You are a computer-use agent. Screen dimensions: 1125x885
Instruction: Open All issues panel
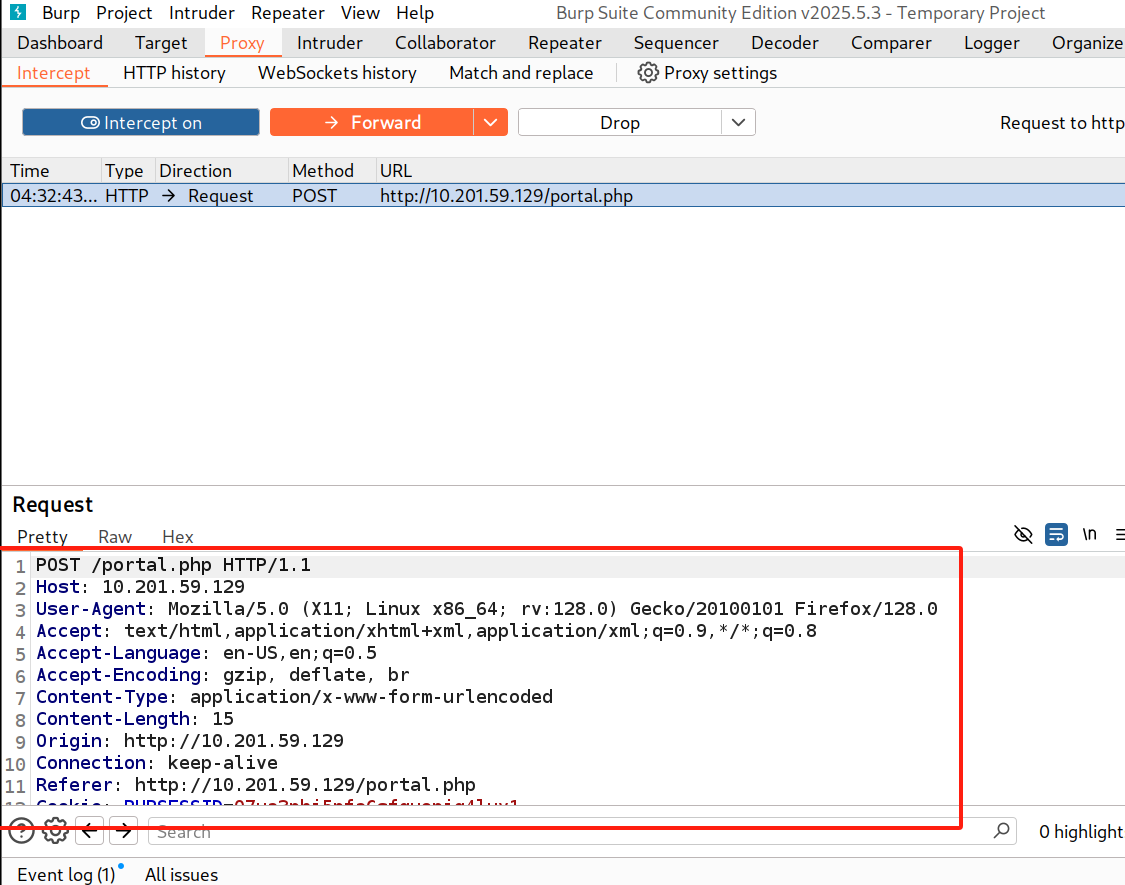(x=182, y=874)
